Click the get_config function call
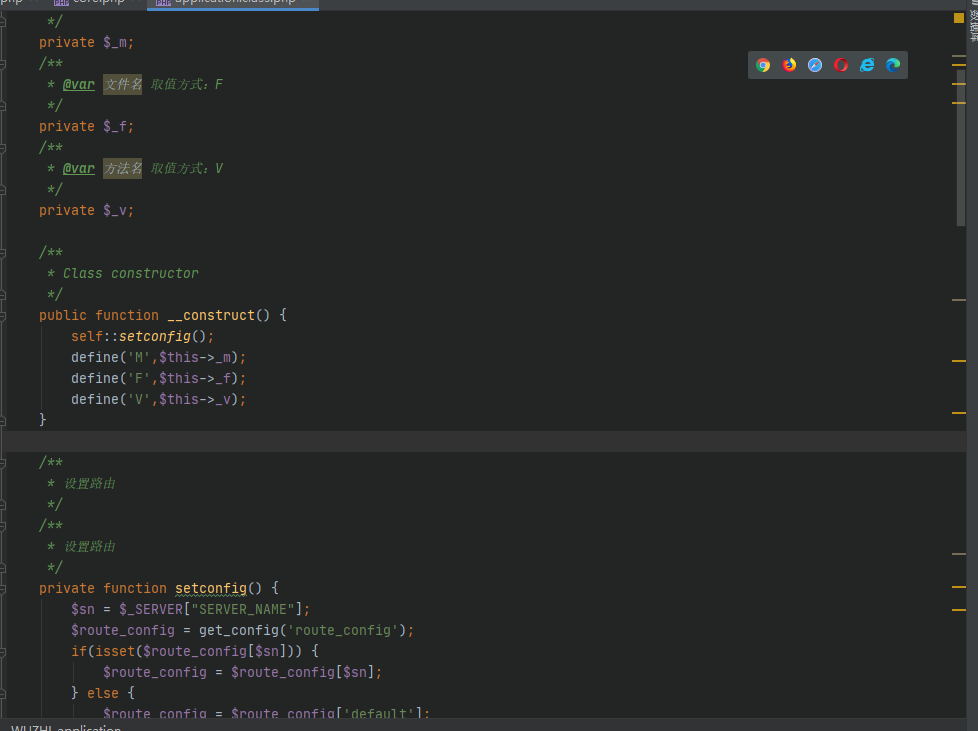Image resolution: width=978 pixels, height=731 pixels. point(238,631)
